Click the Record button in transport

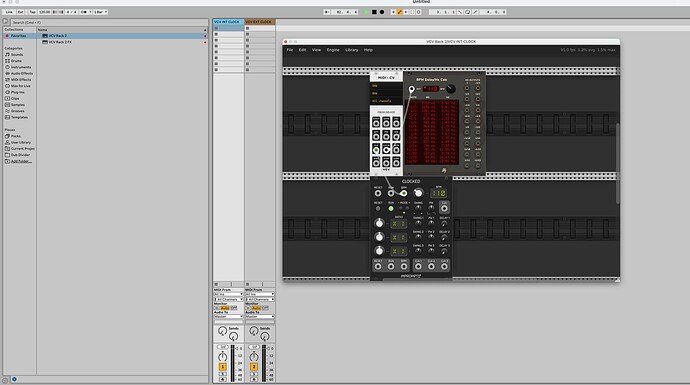pos(382,12)
